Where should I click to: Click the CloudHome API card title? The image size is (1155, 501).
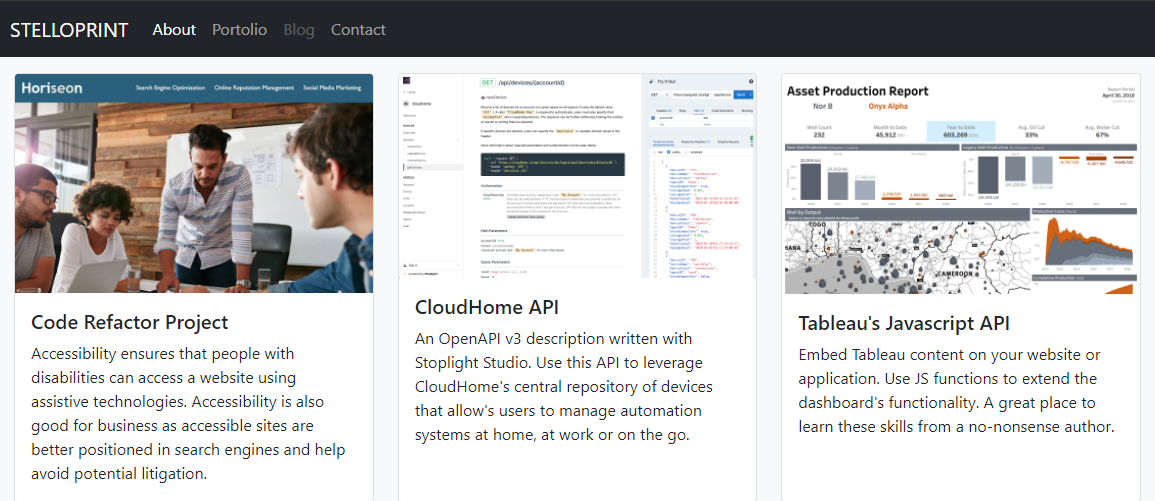487,307
